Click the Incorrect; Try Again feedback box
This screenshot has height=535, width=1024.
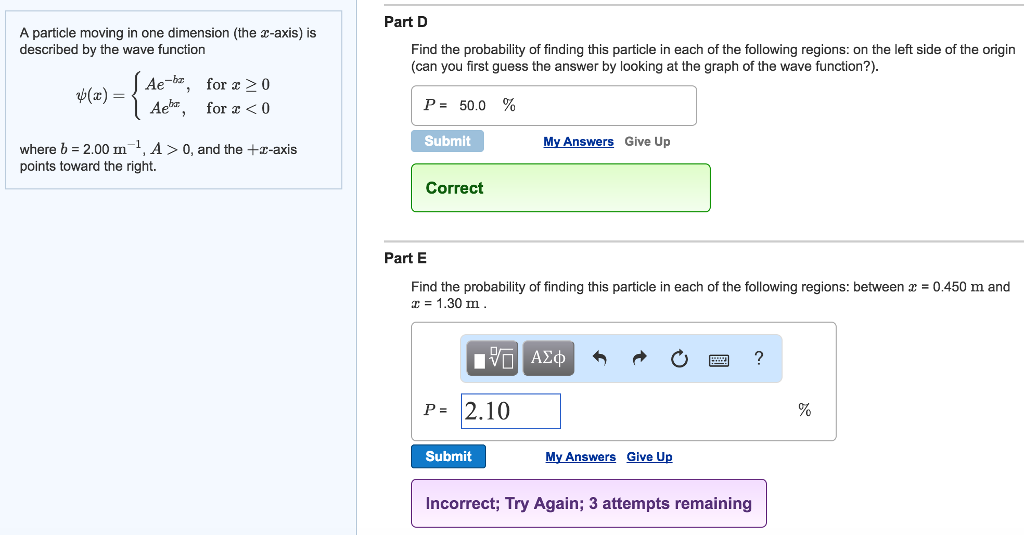pyautogui.click(x=588, y=503)
